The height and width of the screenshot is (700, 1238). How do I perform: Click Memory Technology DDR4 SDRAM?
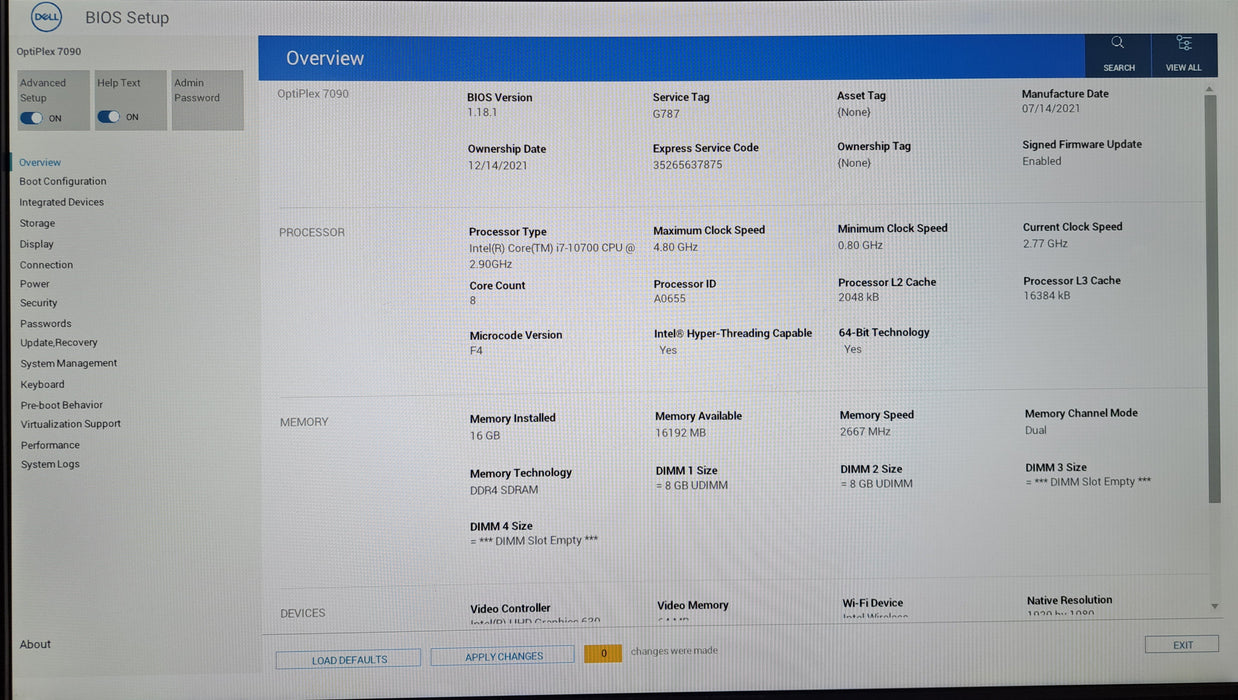(504, 490)
